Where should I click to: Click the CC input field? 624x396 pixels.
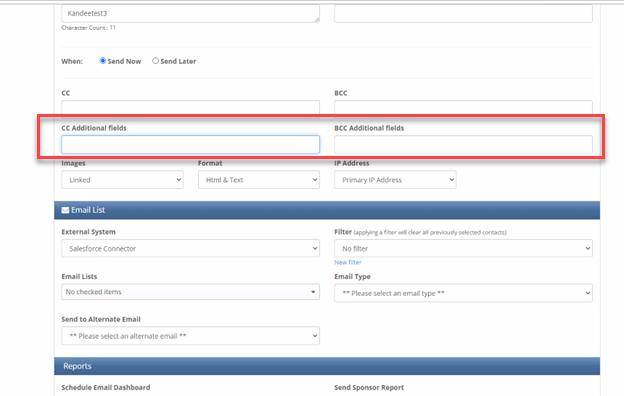(x=190, y=107)
